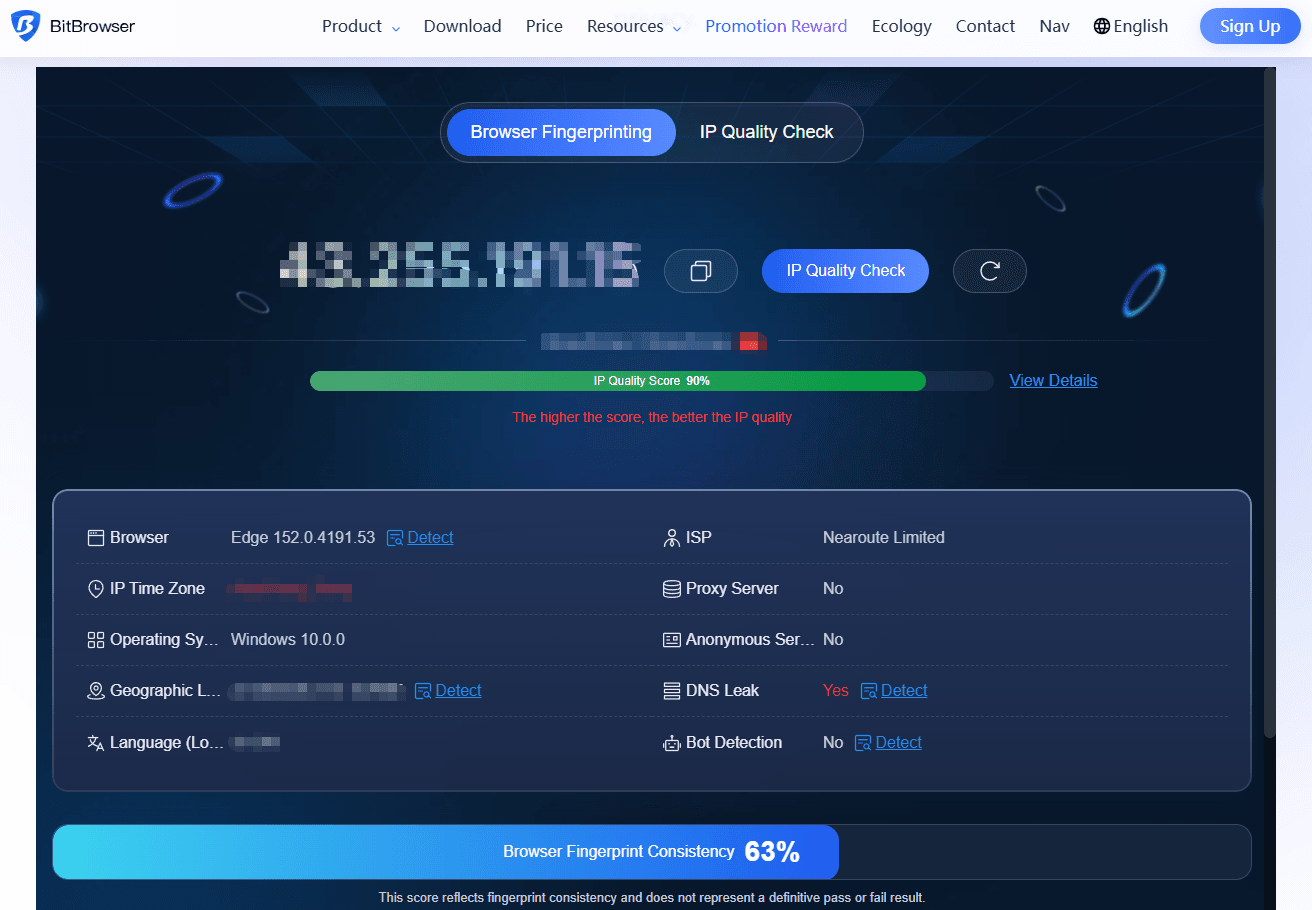Screen dimensions: 1312x910
Task: Click the IP Quality Score progress bar
Action: pyautogui.click(x=652, y=381)
